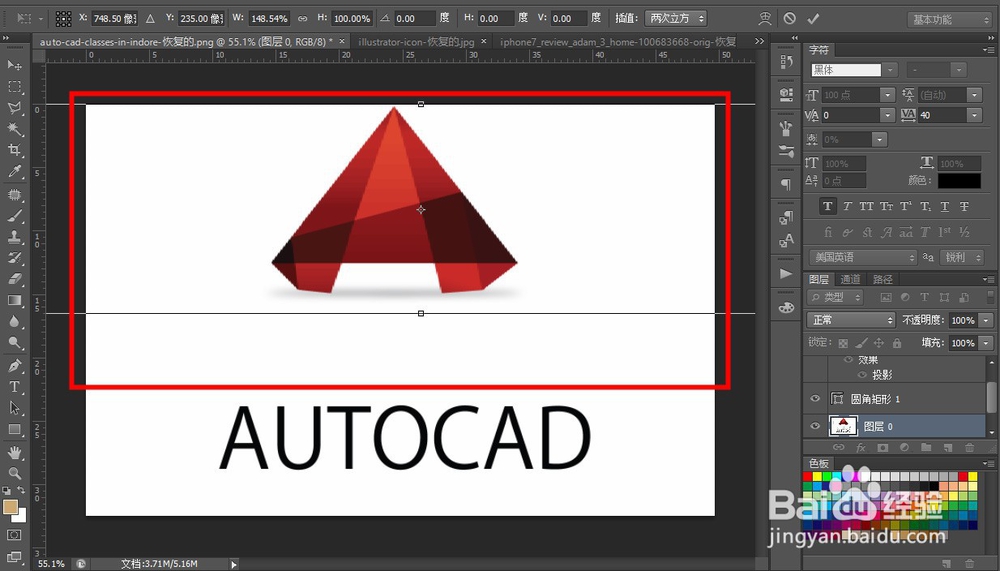Select the 色板 panel tab
This screenshot has width=1000, height=571.
[819, 463]
